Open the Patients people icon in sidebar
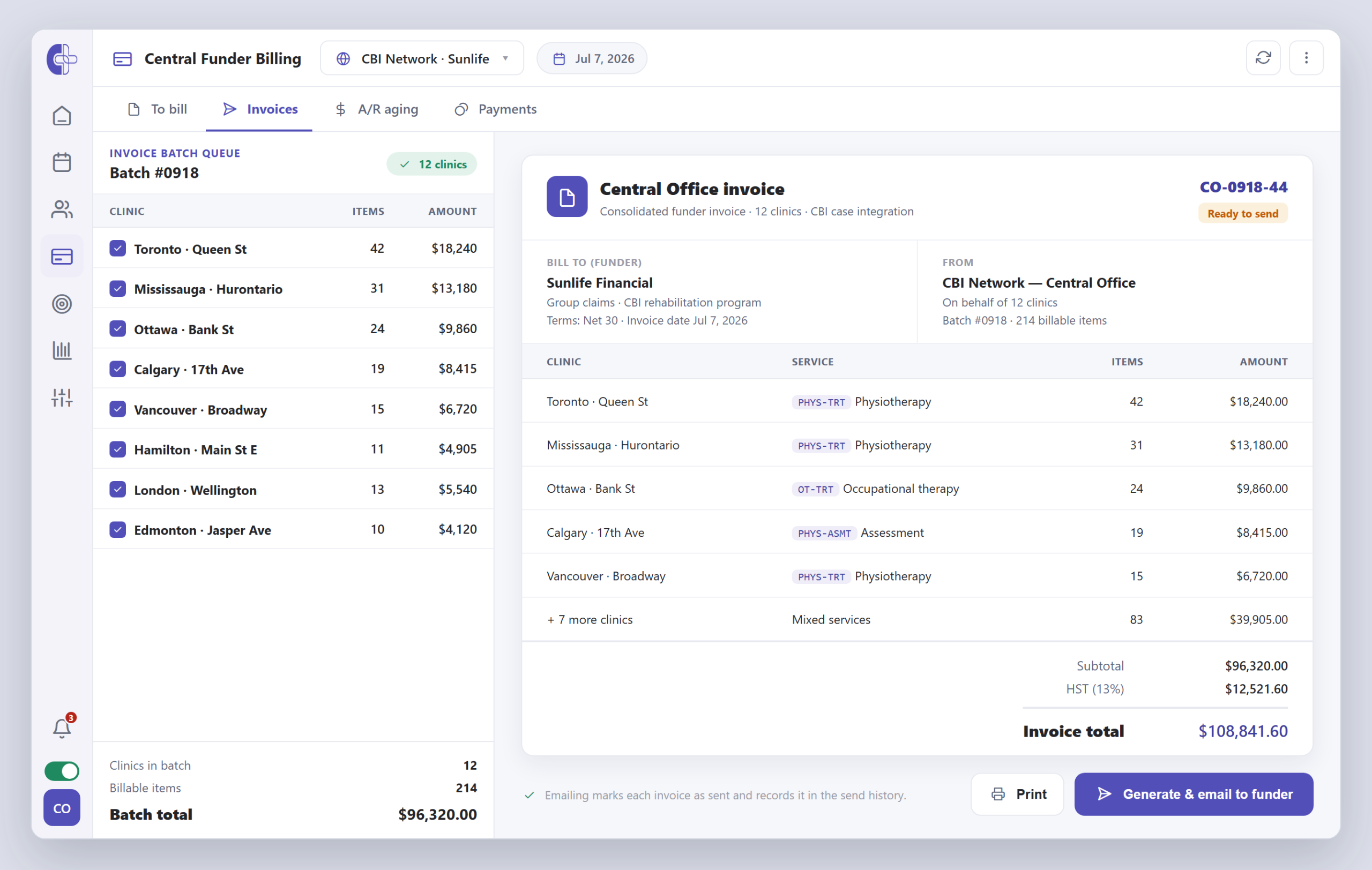The image size is (1372, 870). 62,209
